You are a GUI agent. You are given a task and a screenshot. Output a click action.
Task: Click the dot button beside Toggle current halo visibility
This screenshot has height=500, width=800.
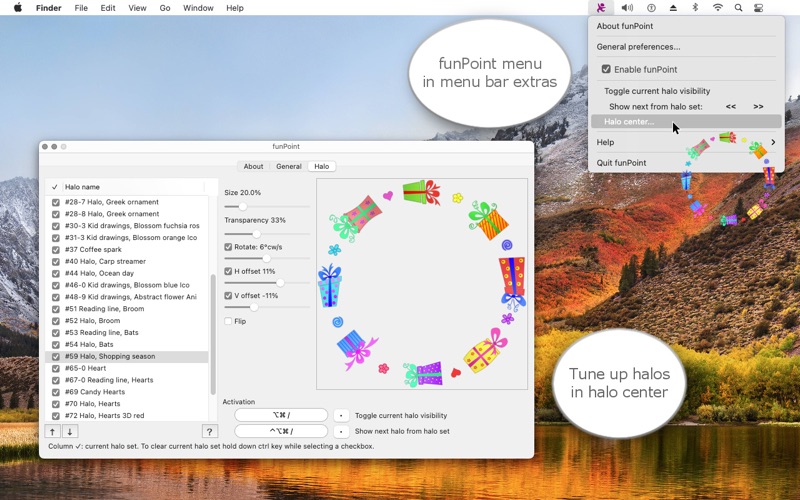[x=341, y=415]
